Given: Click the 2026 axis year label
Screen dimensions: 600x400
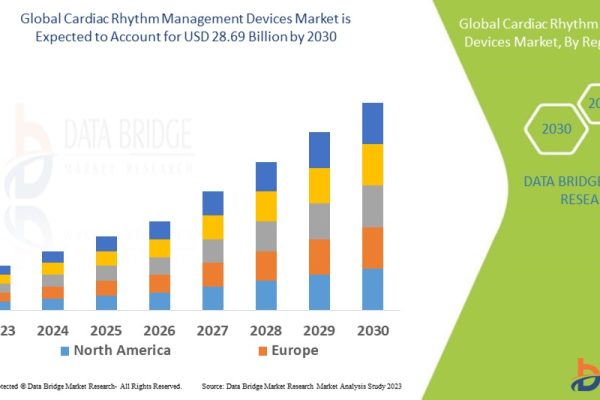Looking at the screenshot, I should (159, 331).
